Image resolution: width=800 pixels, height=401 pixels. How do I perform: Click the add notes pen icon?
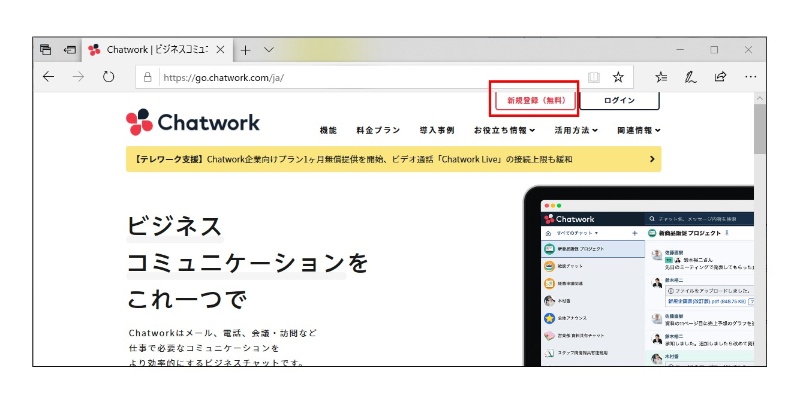click(690, 76)
